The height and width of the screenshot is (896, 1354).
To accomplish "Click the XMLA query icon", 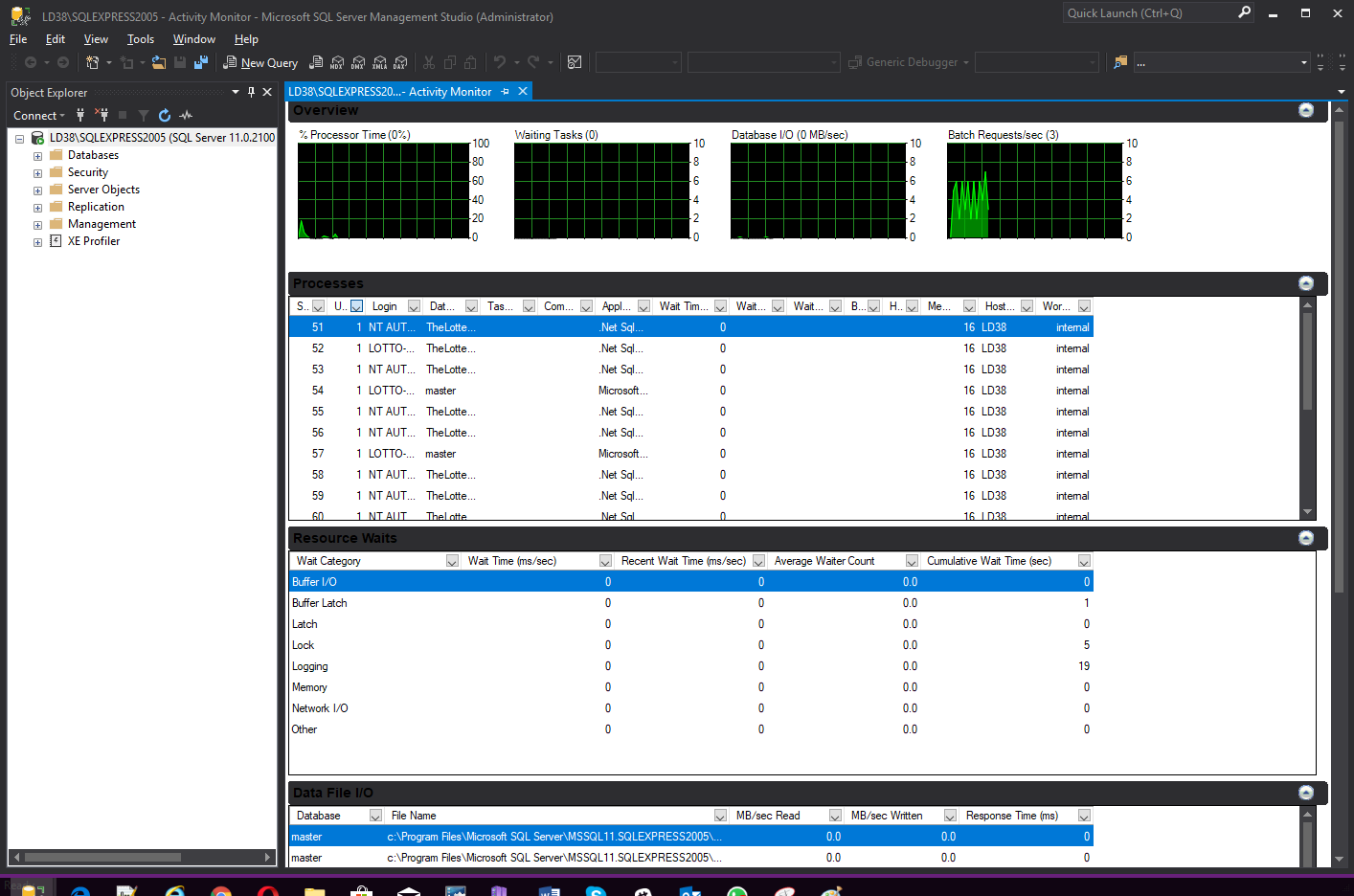I will [379, 62].
